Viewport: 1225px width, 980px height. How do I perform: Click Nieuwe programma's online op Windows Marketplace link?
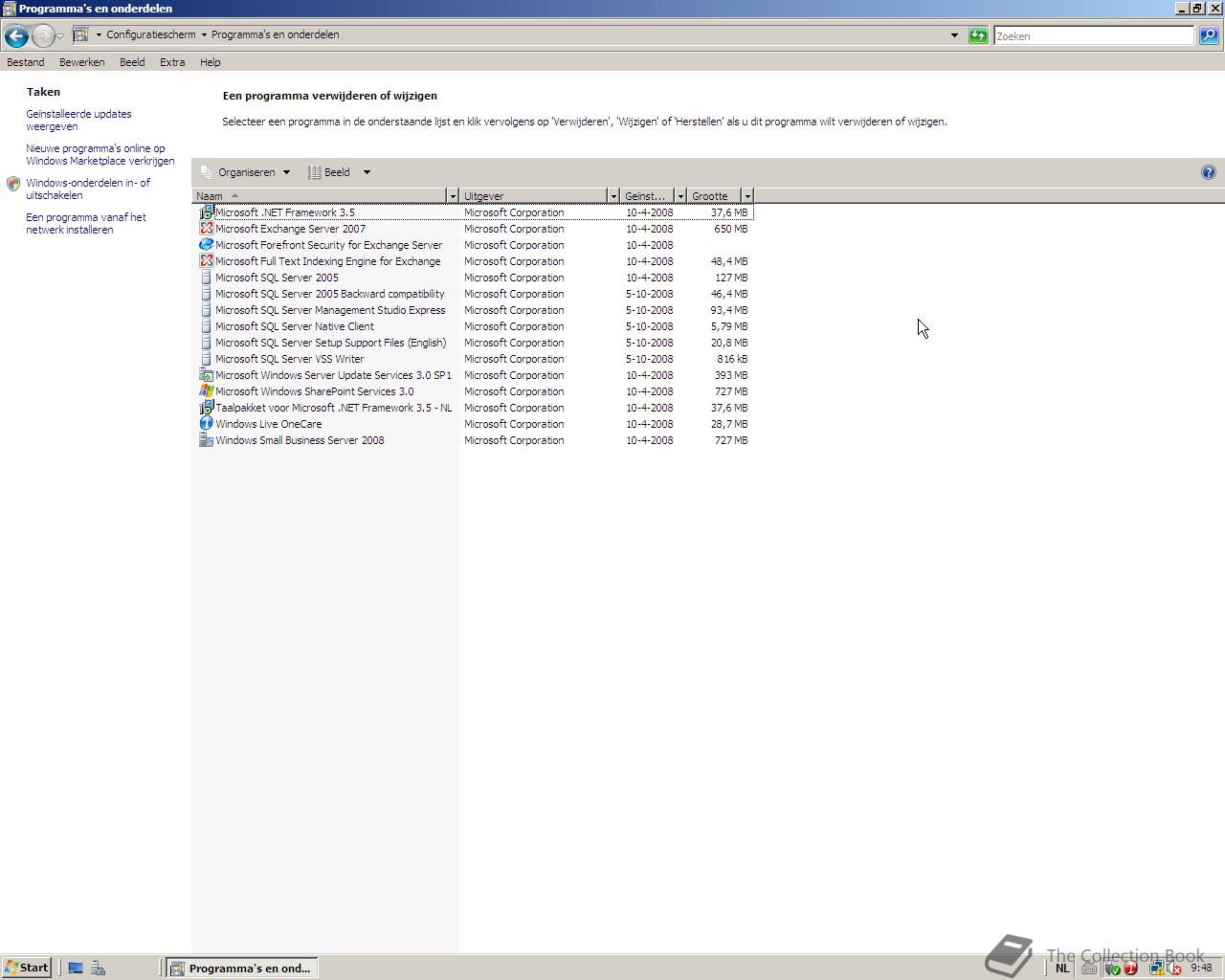pos(100,154)
